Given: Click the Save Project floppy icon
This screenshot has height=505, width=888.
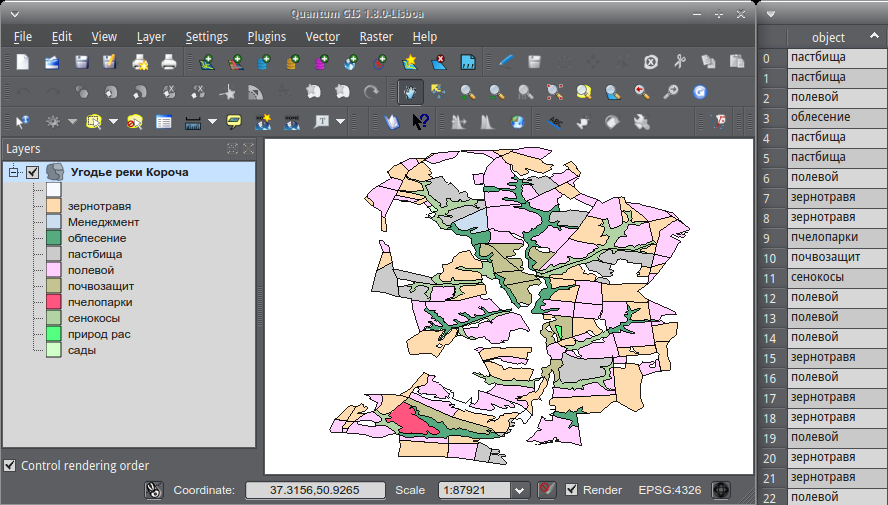Looking at the screenshot, I should pyautogui.click(x=81, y=62).
